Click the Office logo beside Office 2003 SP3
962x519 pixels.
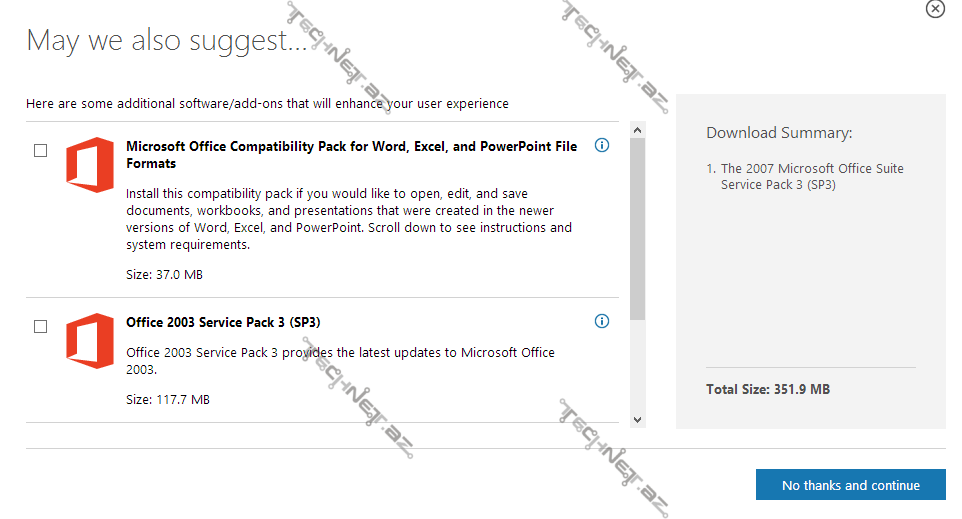(89, 341)
